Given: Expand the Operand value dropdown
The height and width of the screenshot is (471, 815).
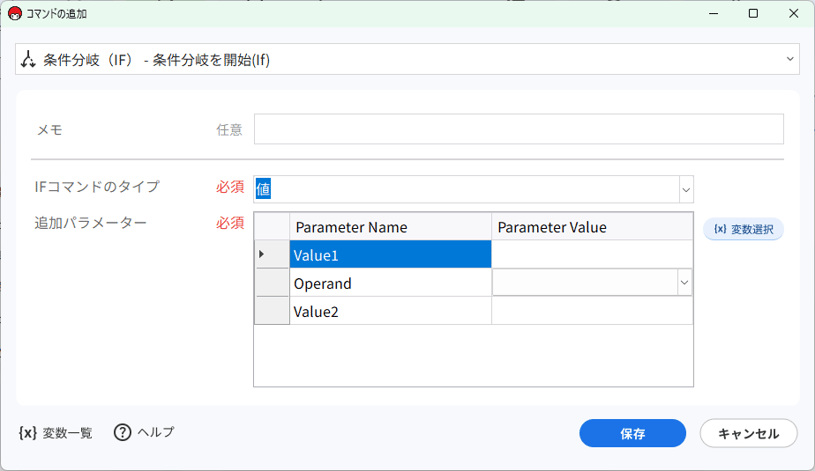Looking at the screenshot, I should tap(684, 283).
